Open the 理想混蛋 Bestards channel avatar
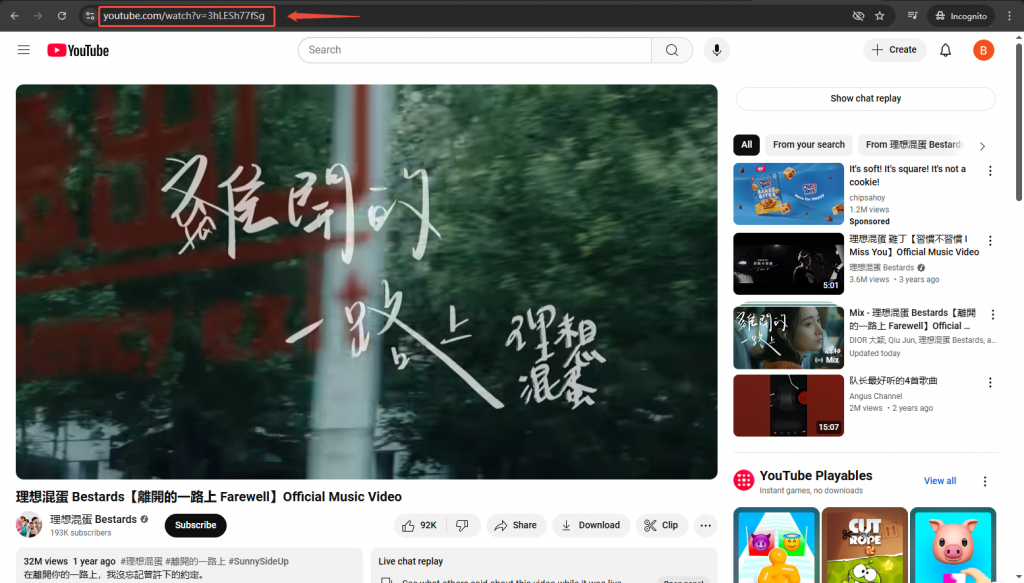 coord(29,525)
